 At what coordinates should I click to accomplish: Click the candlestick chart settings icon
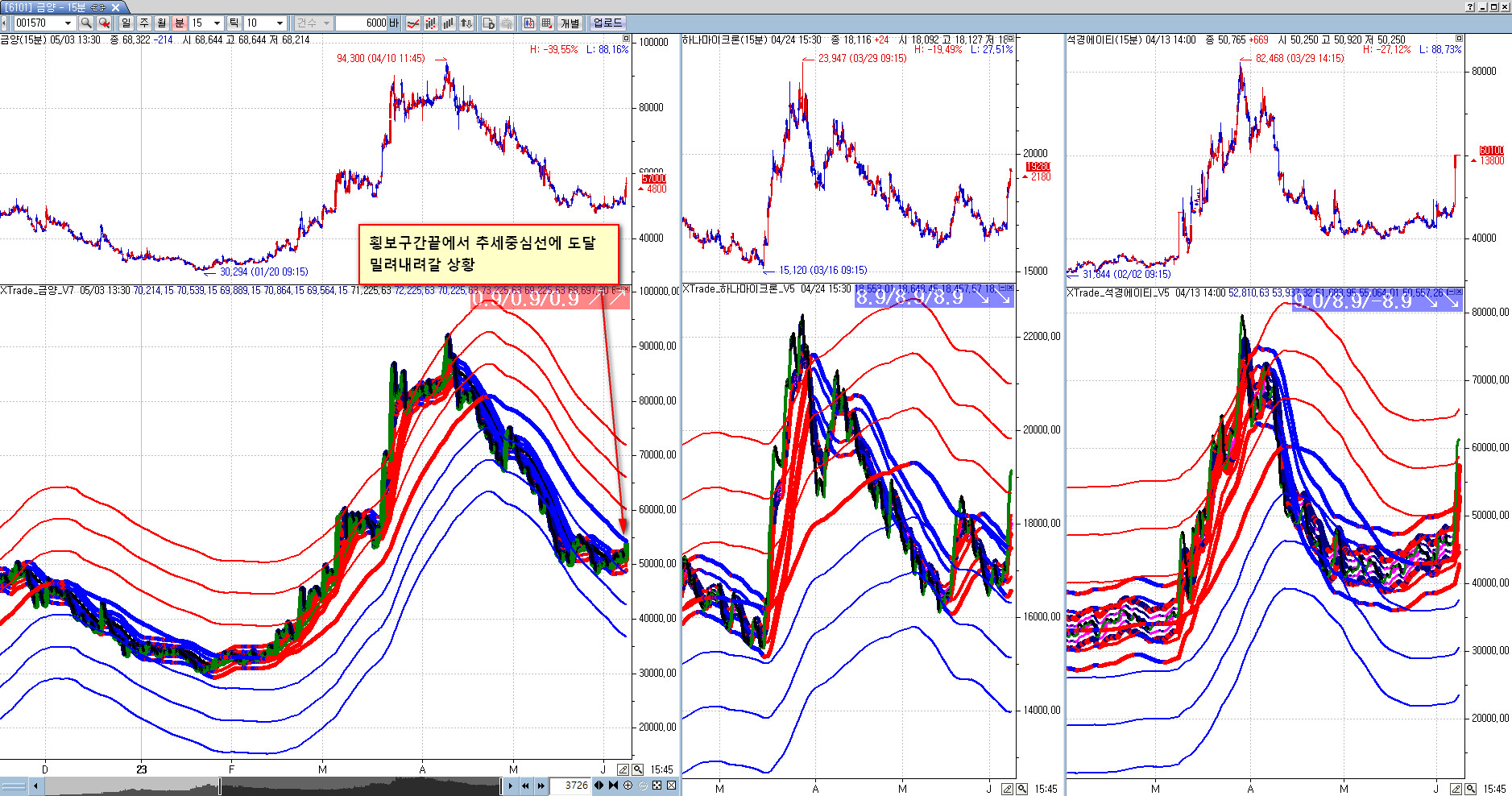[528, 23]
